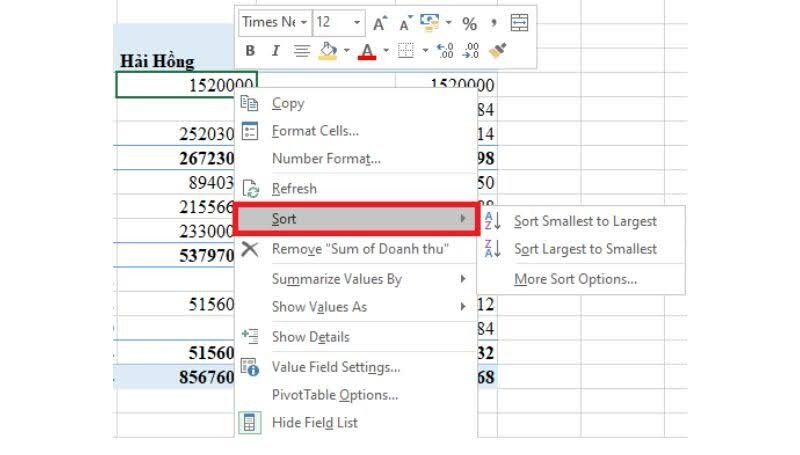800x455 pixels.
Task: Click Hide Field List entry
Action: click(356, 423)
